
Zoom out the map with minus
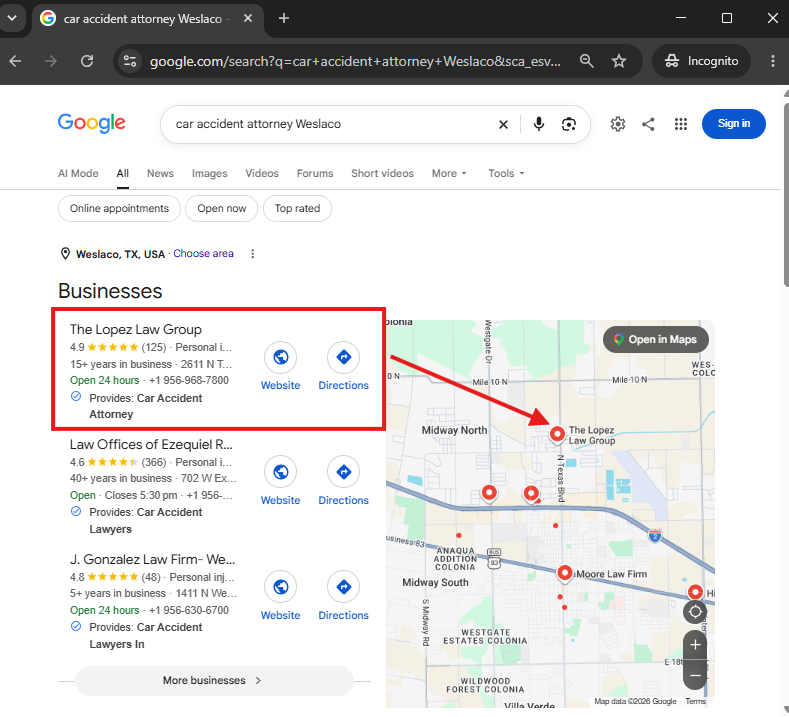[x=695, y=675]
